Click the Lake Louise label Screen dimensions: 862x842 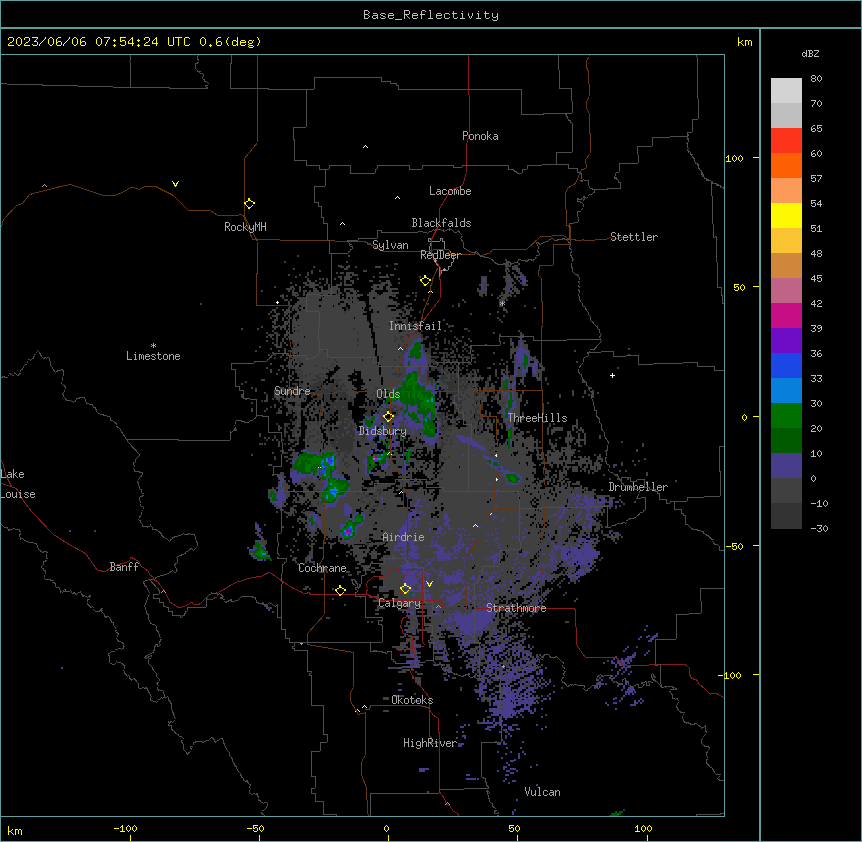click(x=18, y=484)
